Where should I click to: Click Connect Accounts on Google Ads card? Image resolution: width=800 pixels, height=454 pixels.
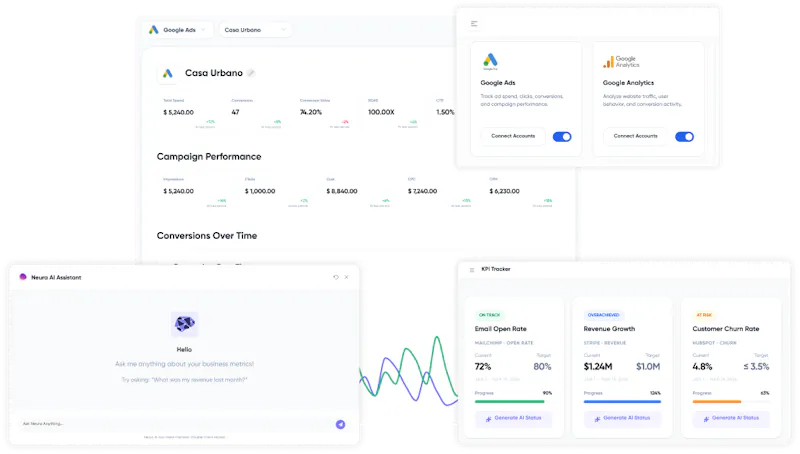[513, 136]
